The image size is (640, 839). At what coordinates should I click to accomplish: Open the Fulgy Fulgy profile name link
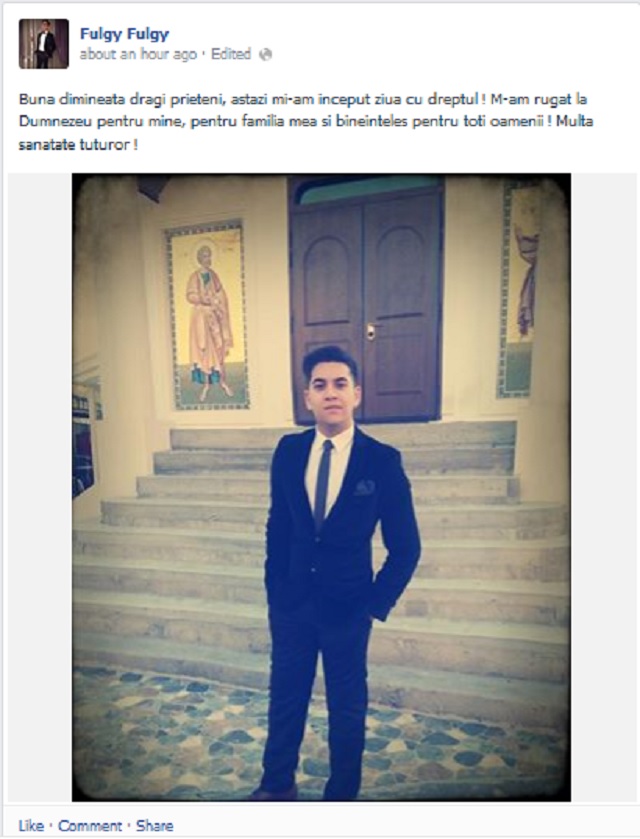(124, 34)
